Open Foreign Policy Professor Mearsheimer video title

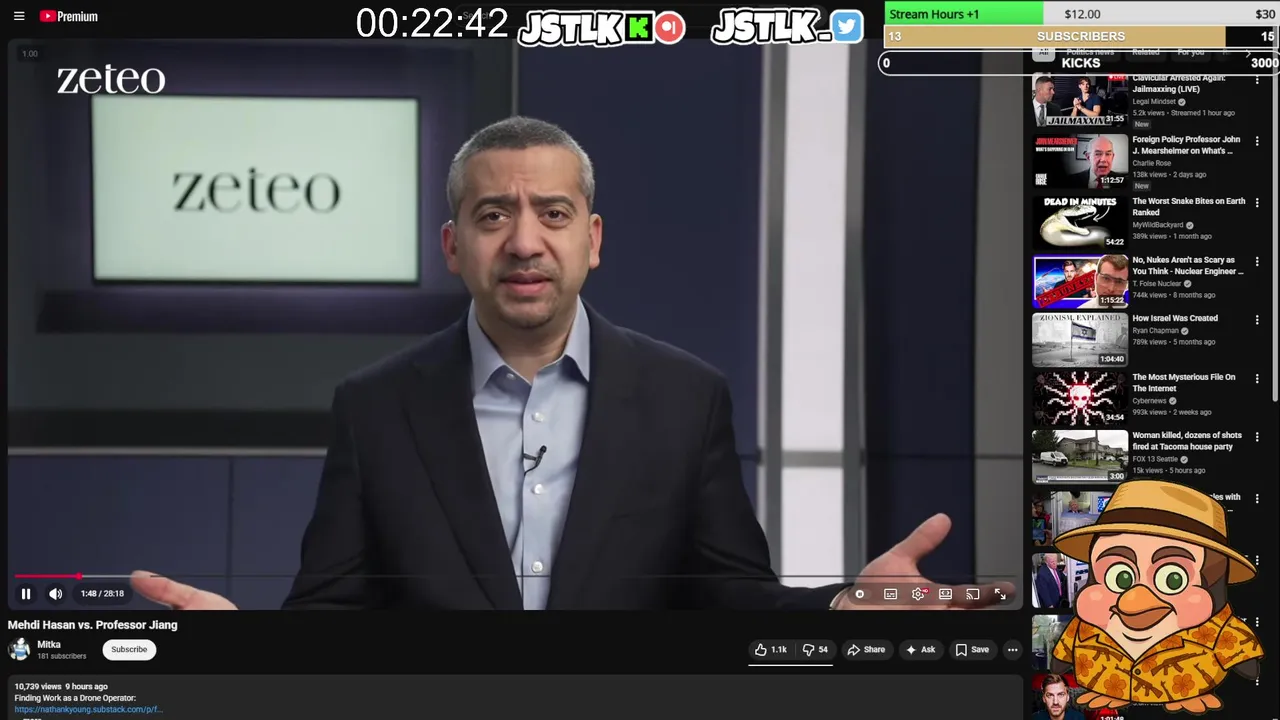click(1186, 145)
